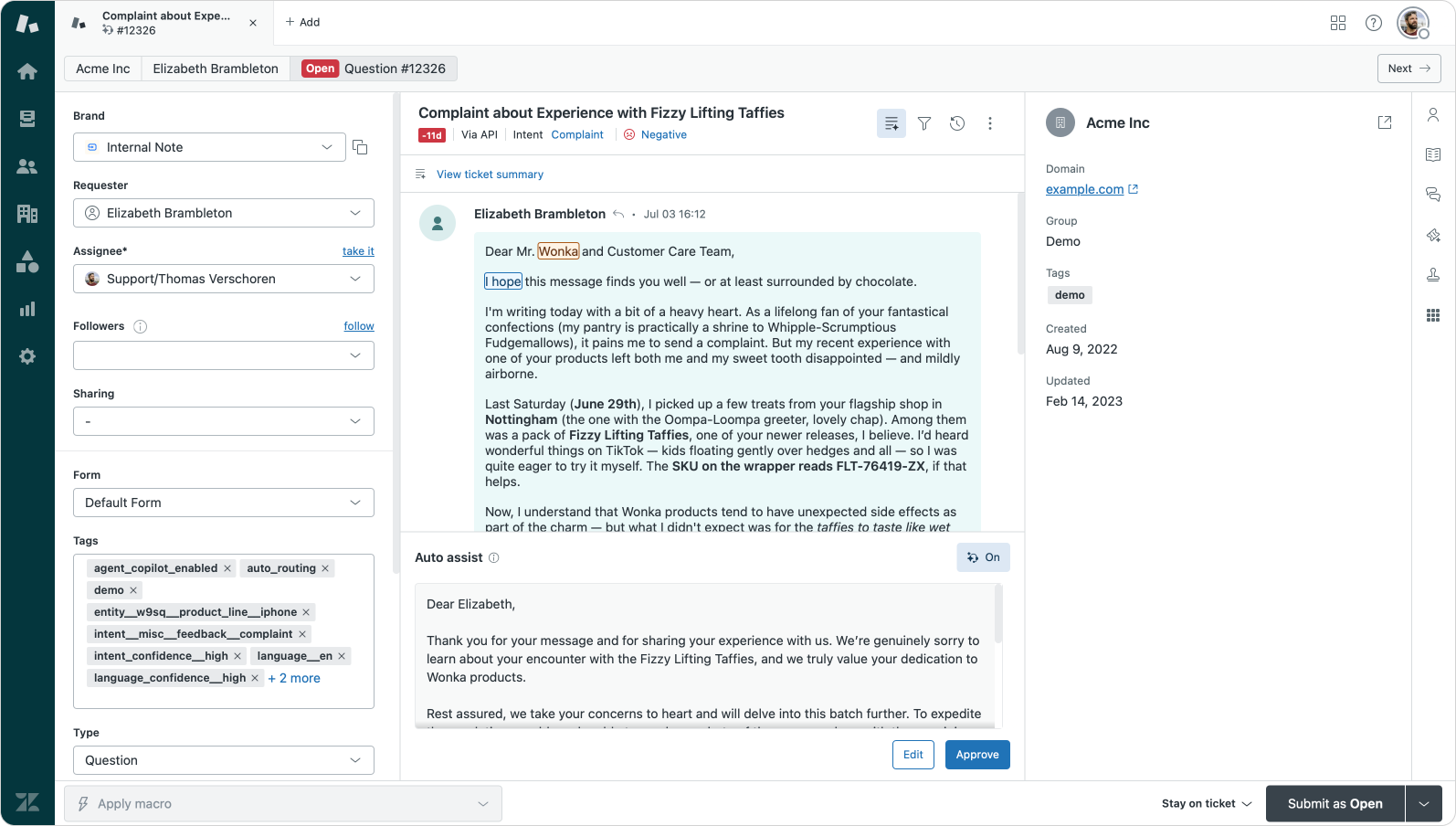The width and height of the screenshot is (1456, 826).
Task: Show ticket events history clock icon
Action: 957,123
